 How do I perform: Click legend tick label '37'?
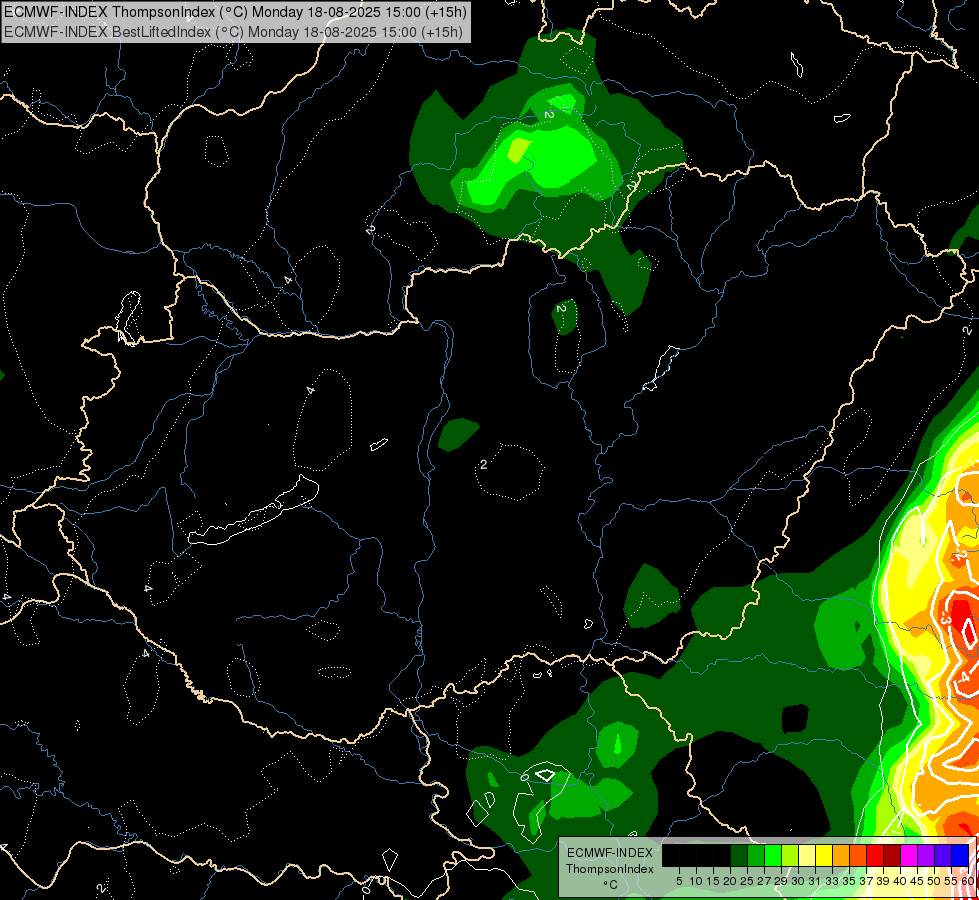(x=867, y=881)
